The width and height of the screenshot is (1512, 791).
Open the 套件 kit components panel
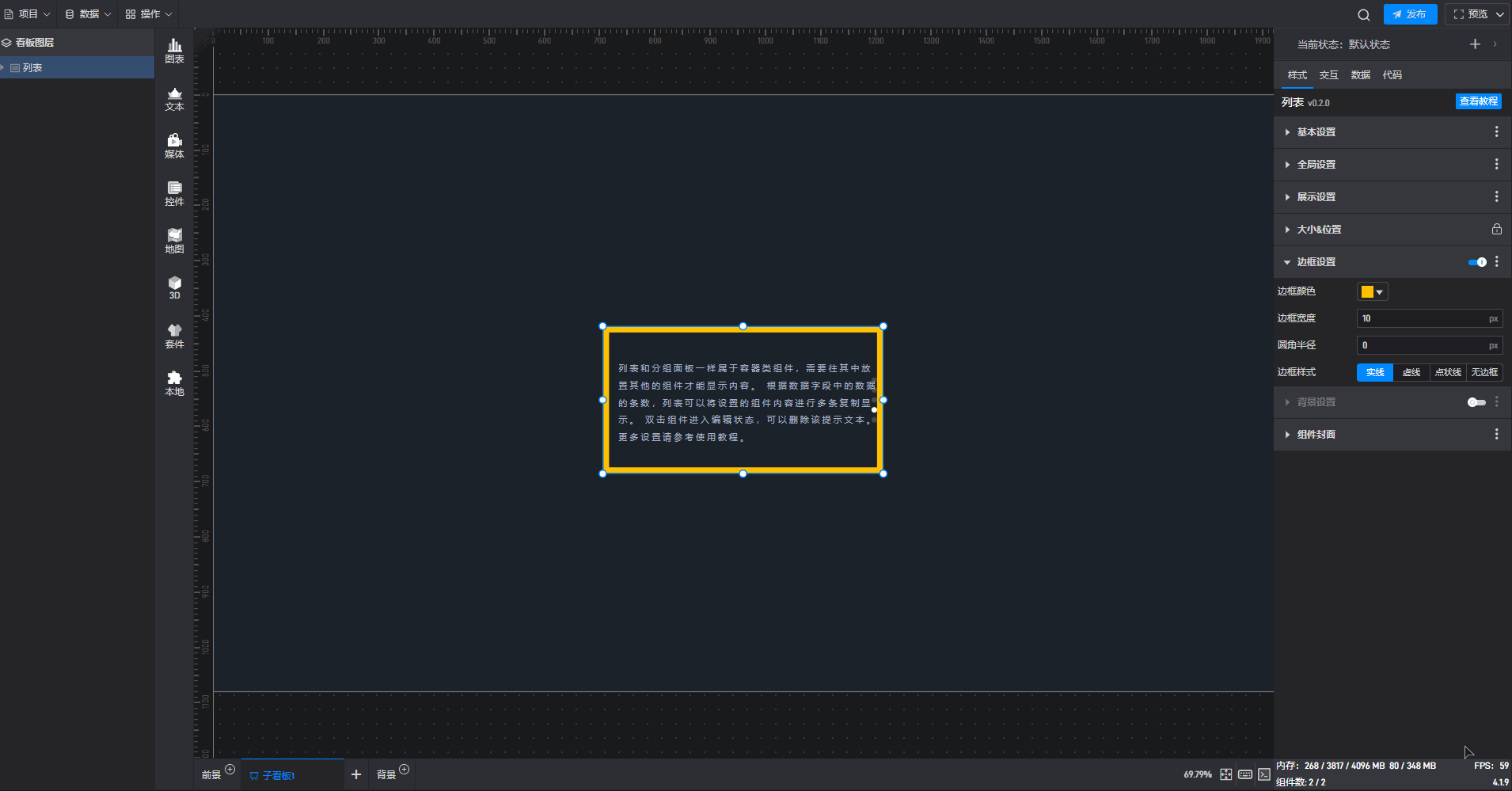(x=174, y=337)
